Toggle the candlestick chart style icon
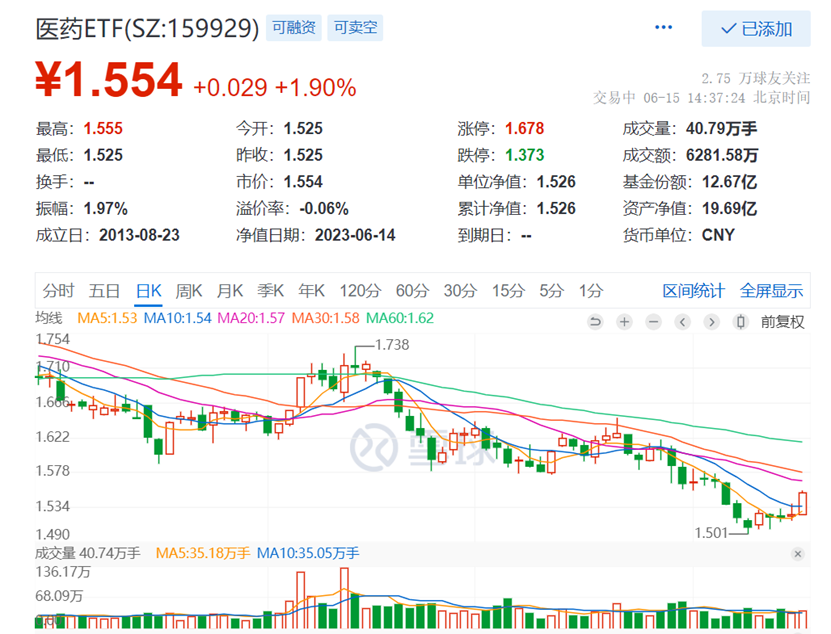831x634 pixels. pyautogui.click(x=741, y=322)
